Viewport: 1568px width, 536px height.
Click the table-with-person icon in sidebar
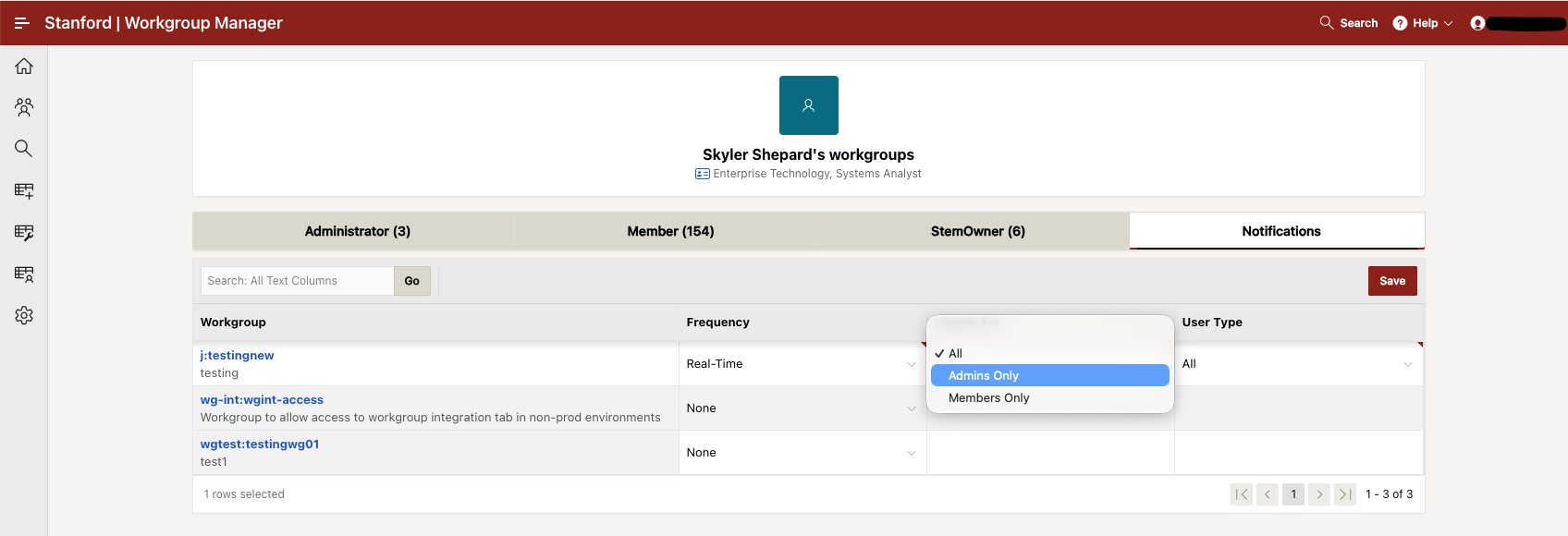coord(24,274)
